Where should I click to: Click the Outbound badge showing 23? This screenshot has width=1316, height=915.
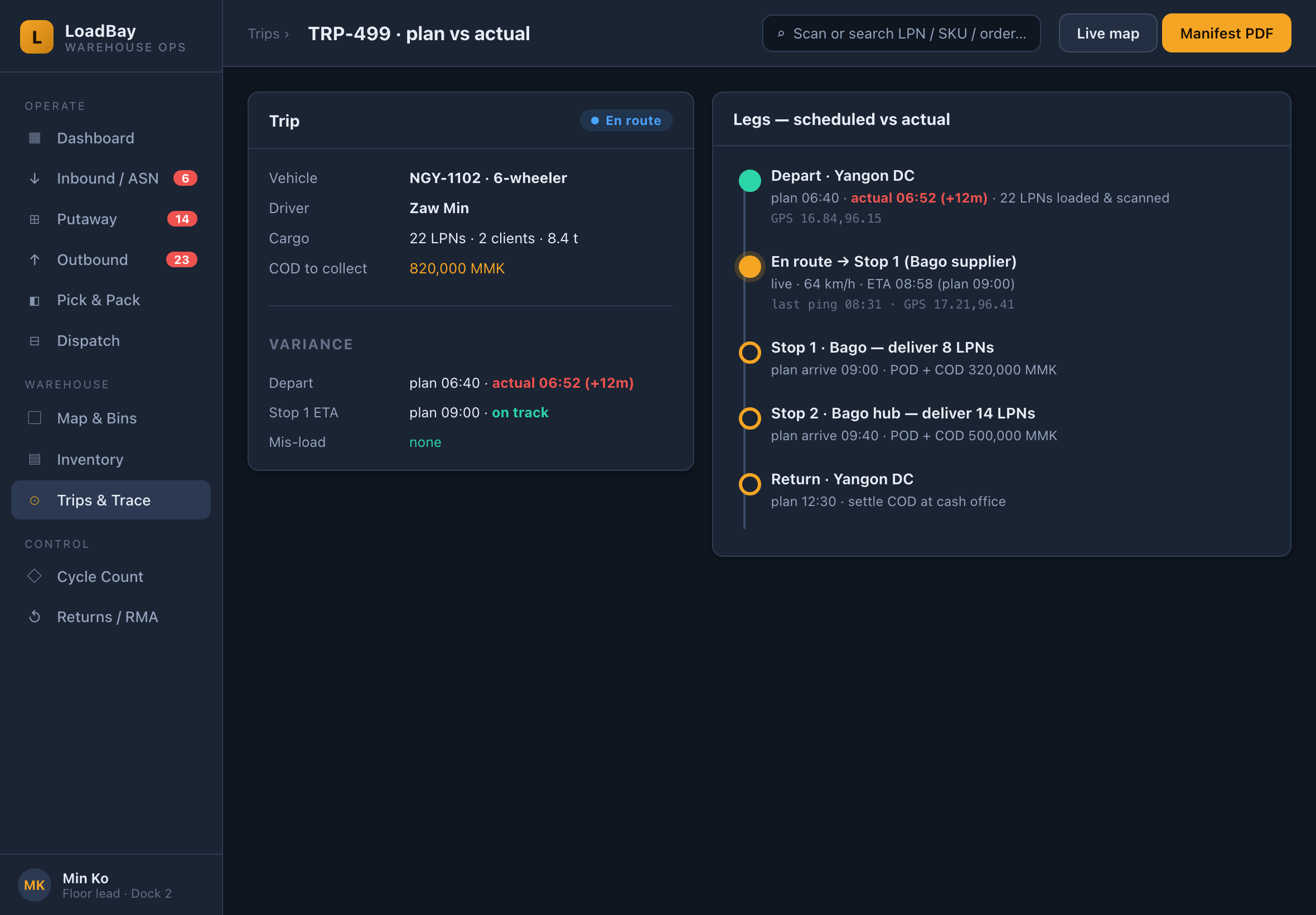pyautogui.click(x=182, y=259)
